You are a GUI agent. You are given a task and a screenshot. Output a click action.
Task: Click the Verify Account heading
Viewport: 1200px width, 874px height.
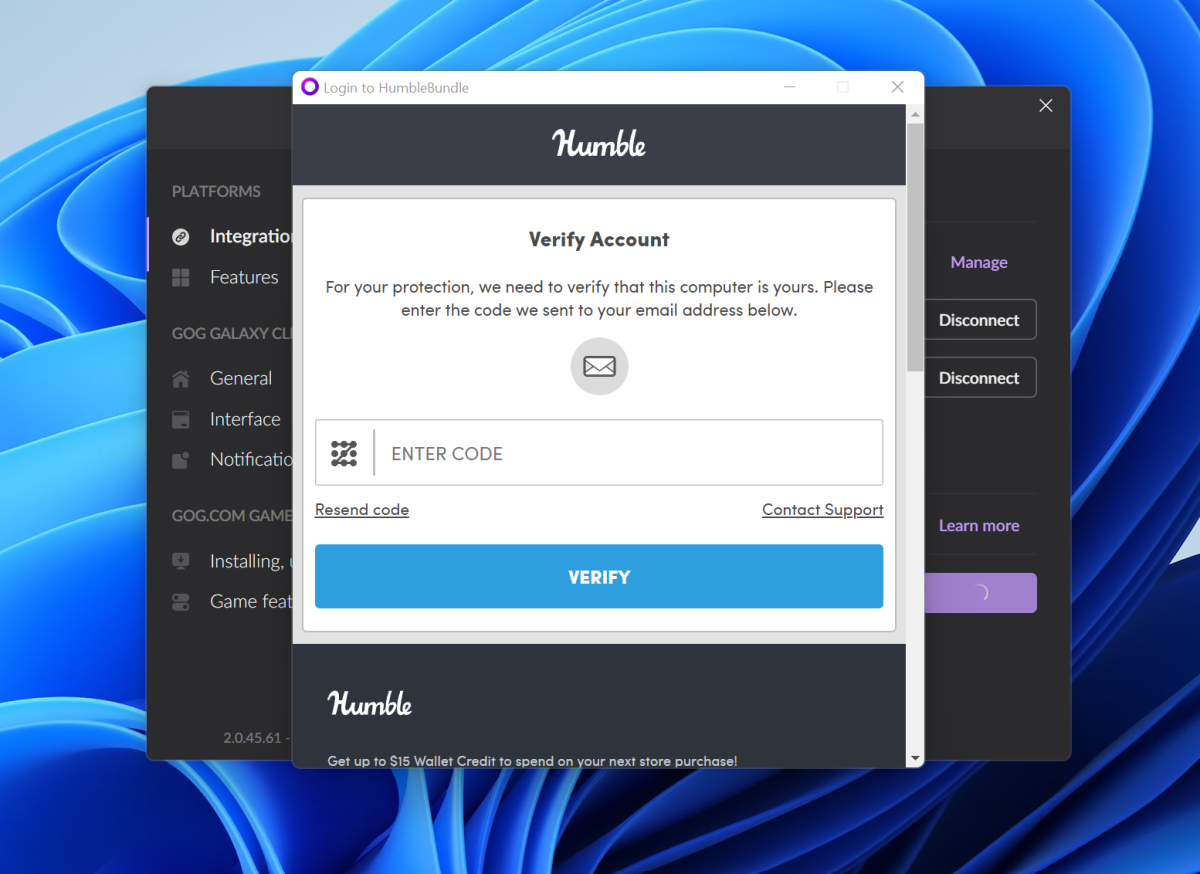click(599, 240)
